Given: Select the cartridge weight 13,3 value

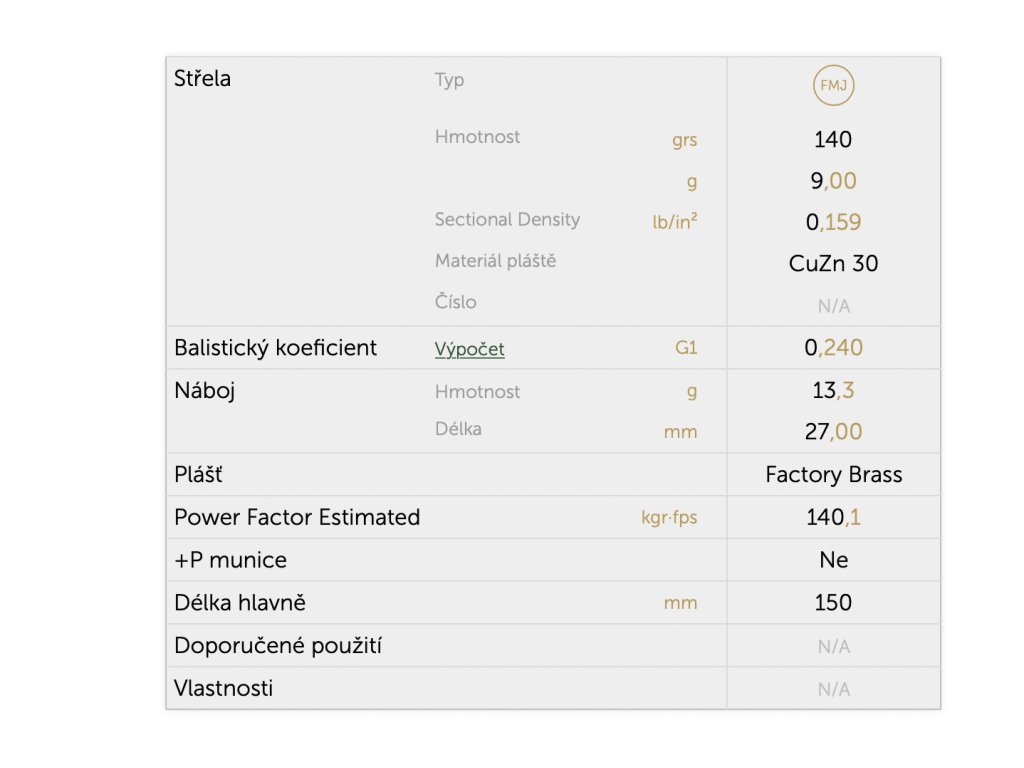Looking at the screenshot, I should tap(833, 391).
